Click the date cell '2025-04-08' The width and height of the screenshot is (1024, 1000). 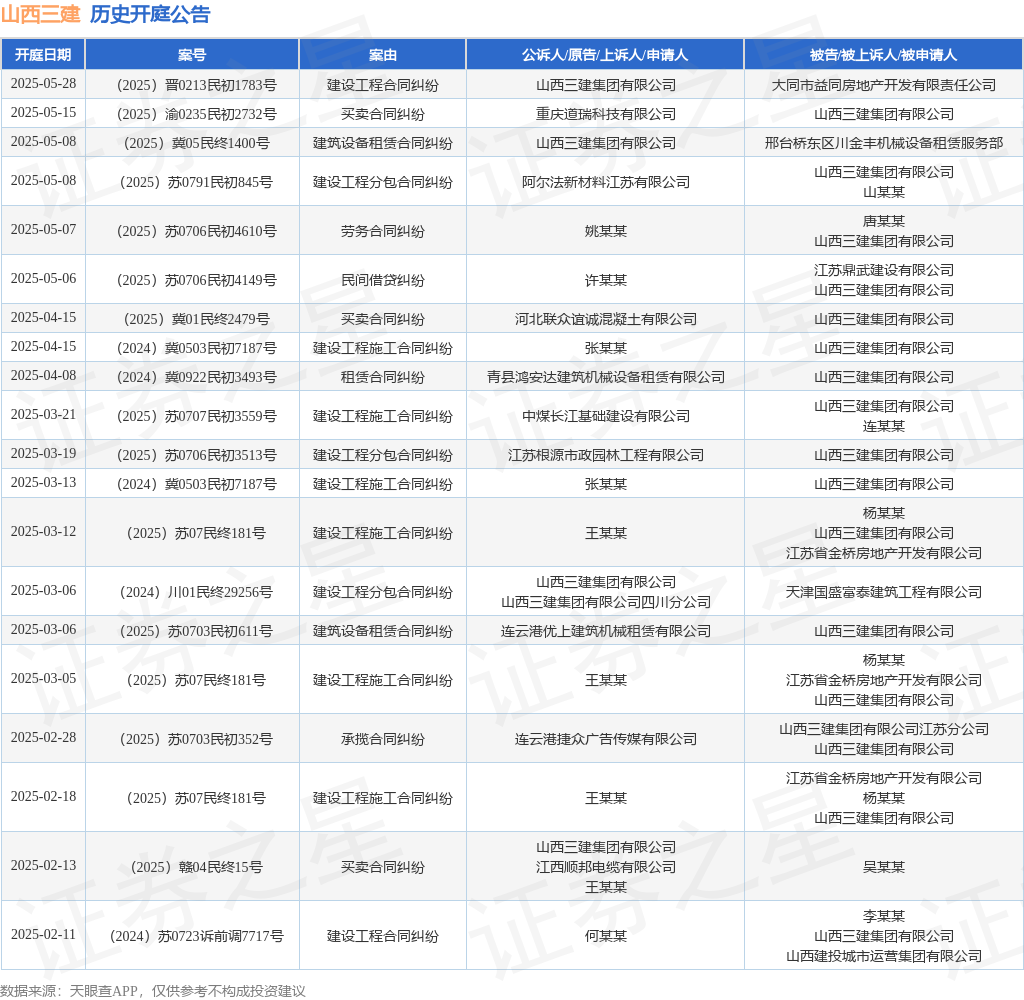[43, 376]
